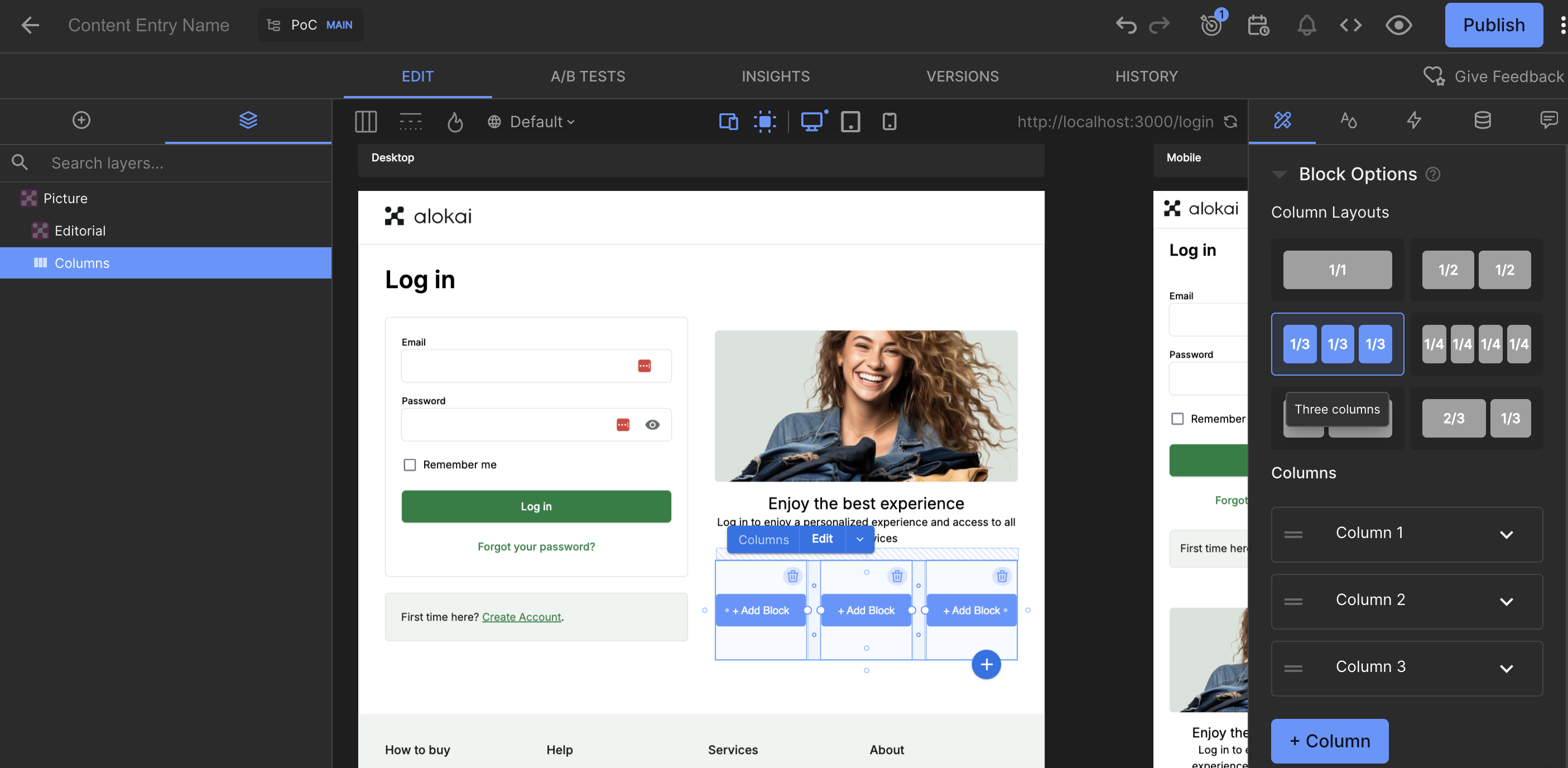Switch to the VERSIONS tab

pos(962,76)
